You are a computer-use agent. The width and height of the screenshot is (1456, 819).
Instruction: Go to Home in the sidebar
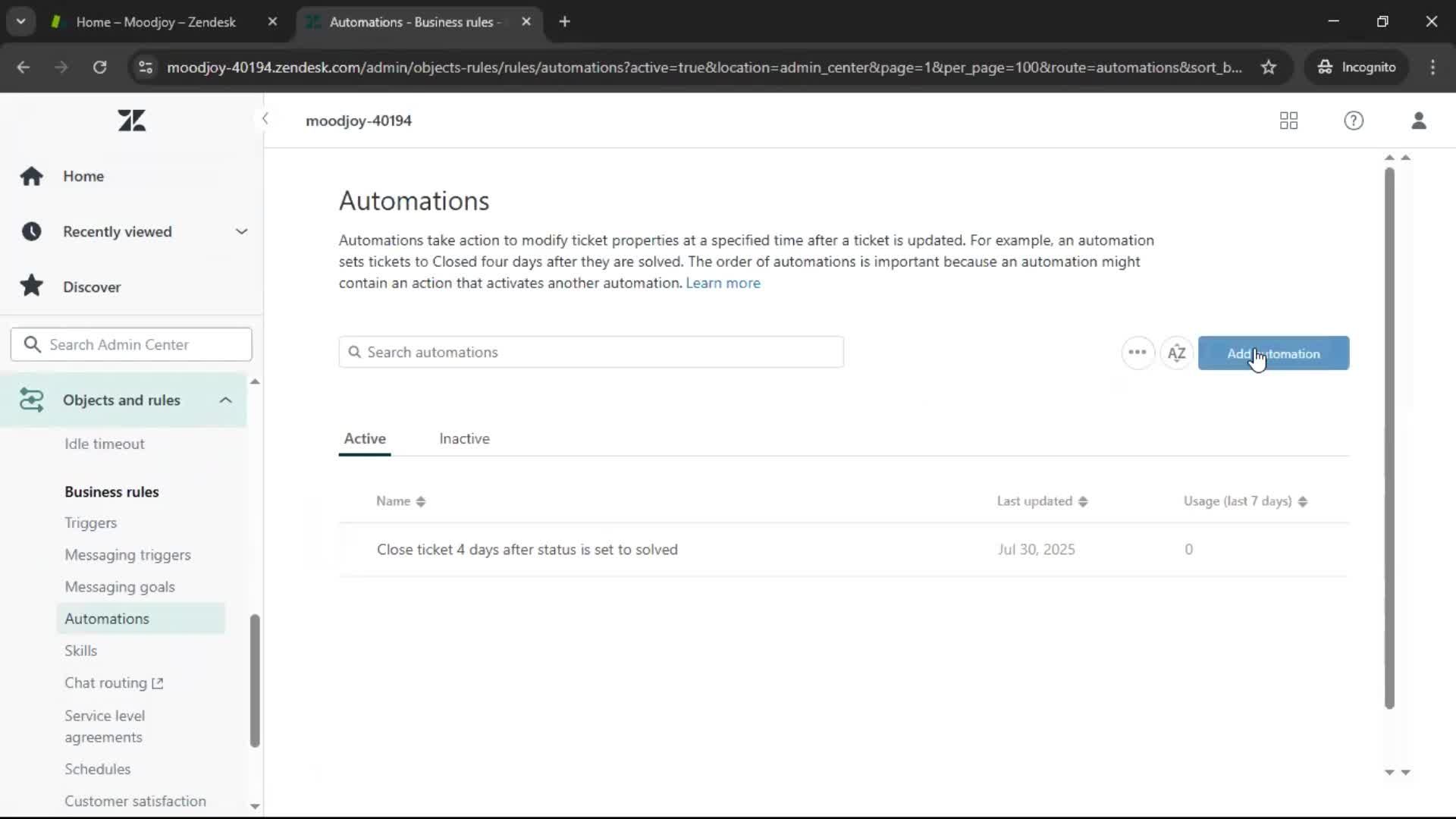point(83,176)
